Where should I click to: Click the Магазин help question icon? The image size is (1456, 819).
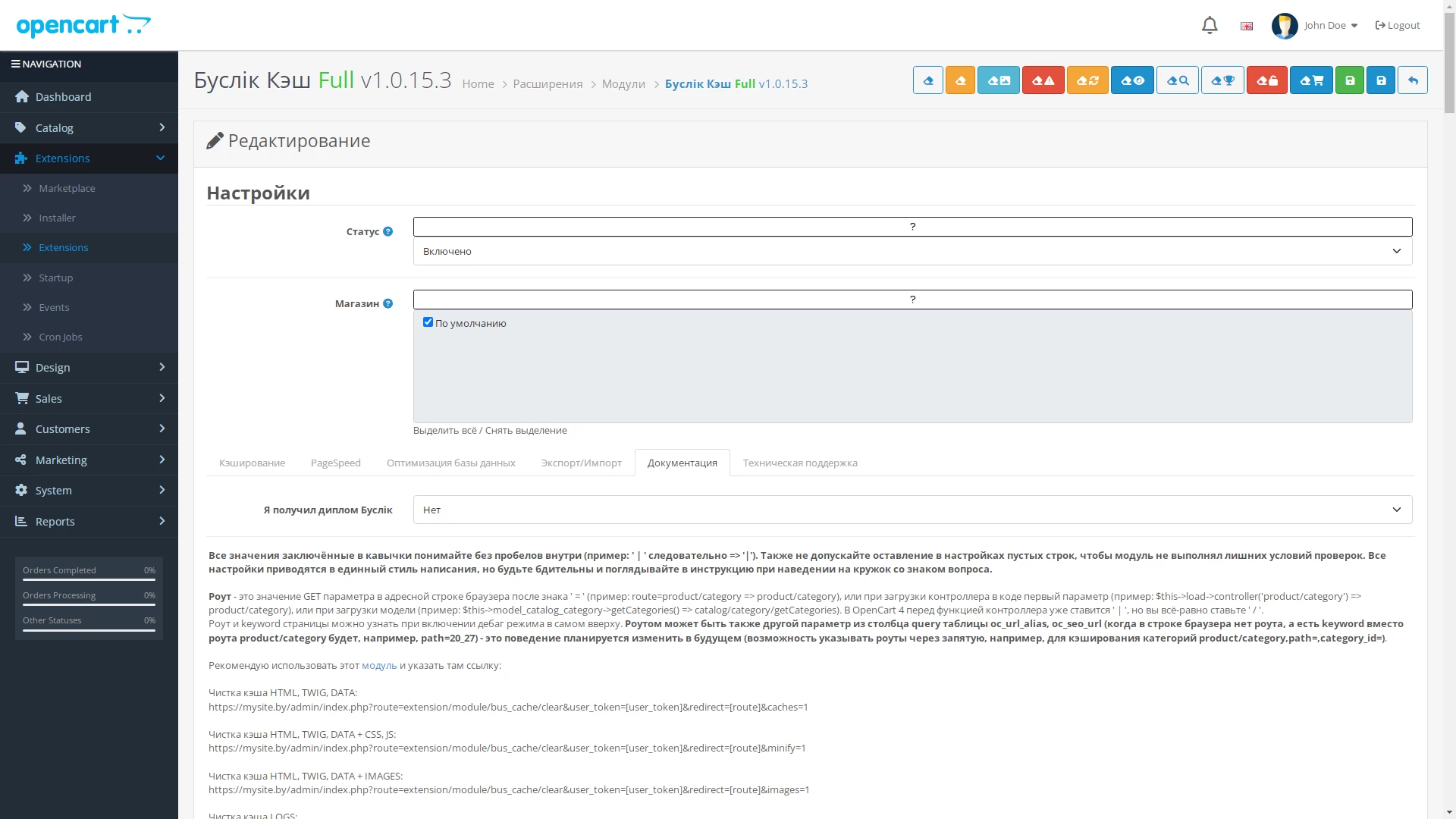tap(388, 303)
